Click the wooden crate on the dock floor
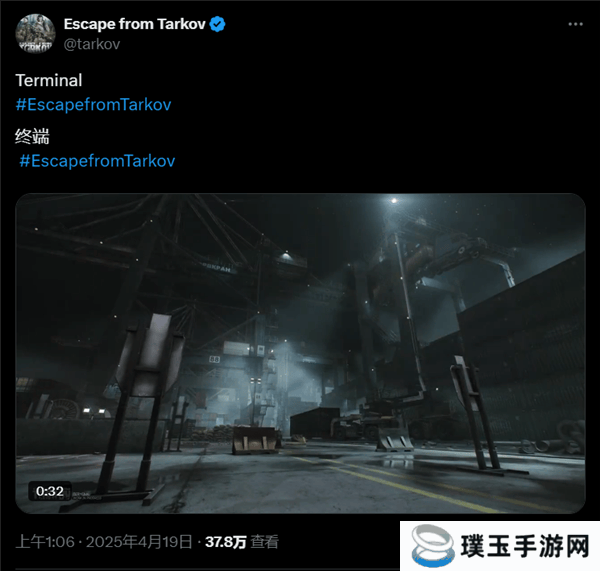 255,440
